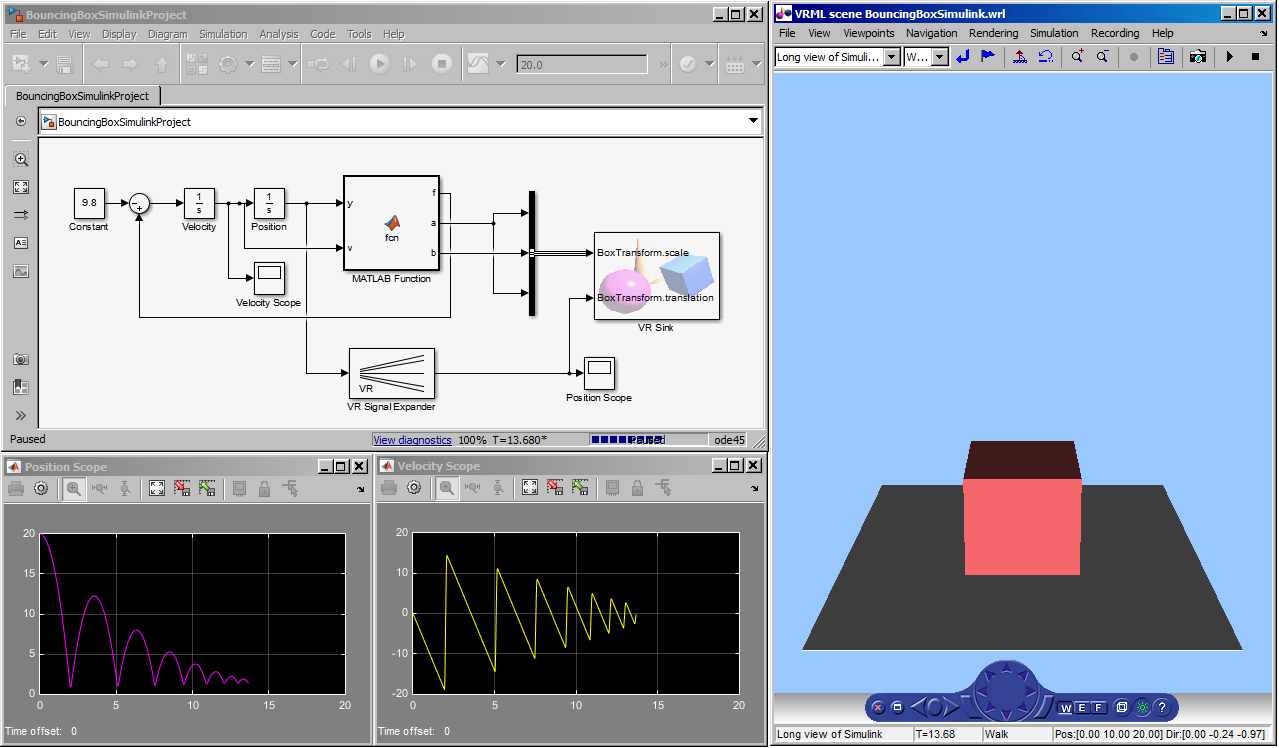
Task: Toggle zoom tool in Position Scope toolbar
Action: 73,488
